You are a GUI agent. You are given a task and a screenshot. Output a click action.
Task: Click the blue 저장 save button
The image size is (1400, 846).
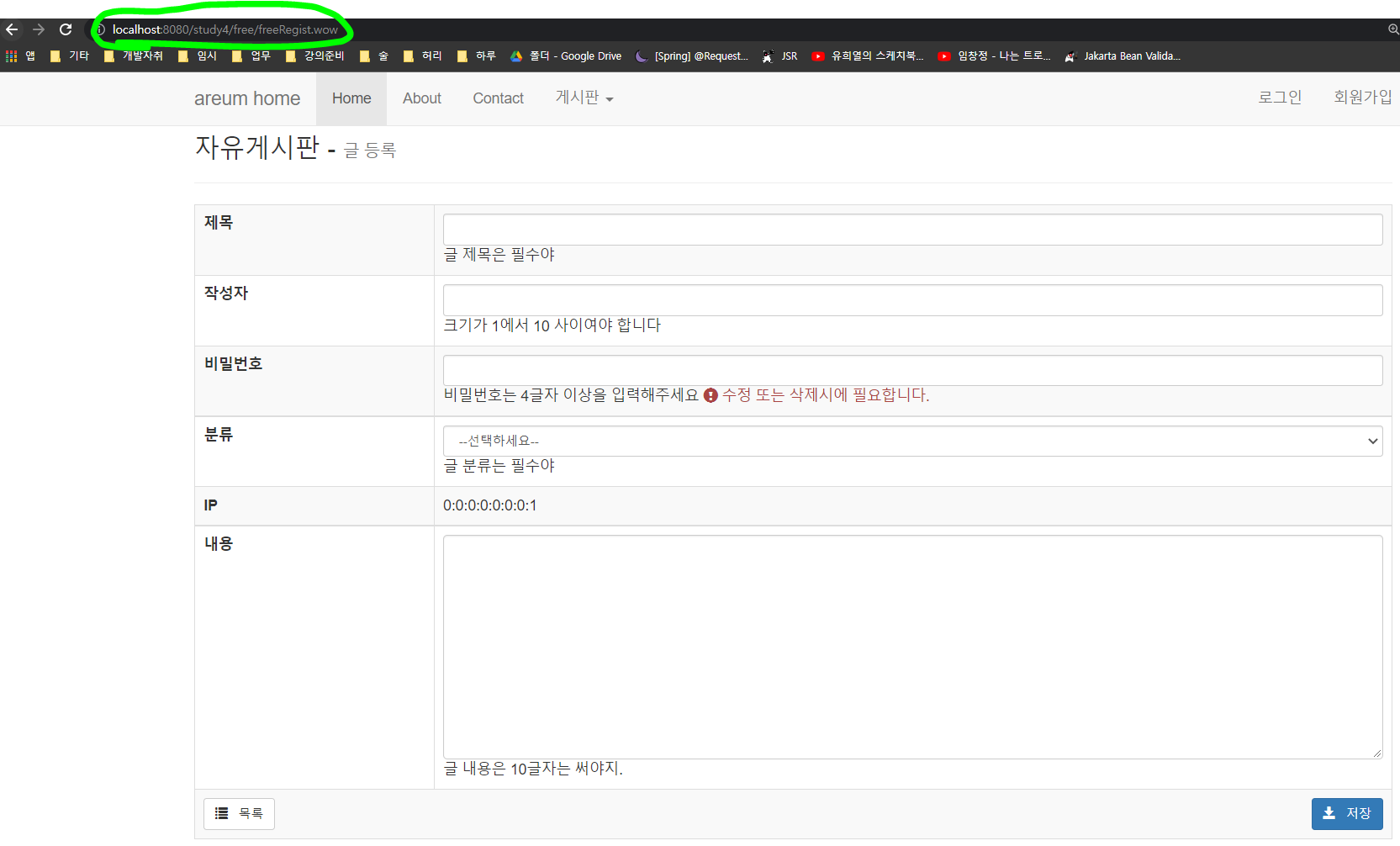coord(1347,813)
